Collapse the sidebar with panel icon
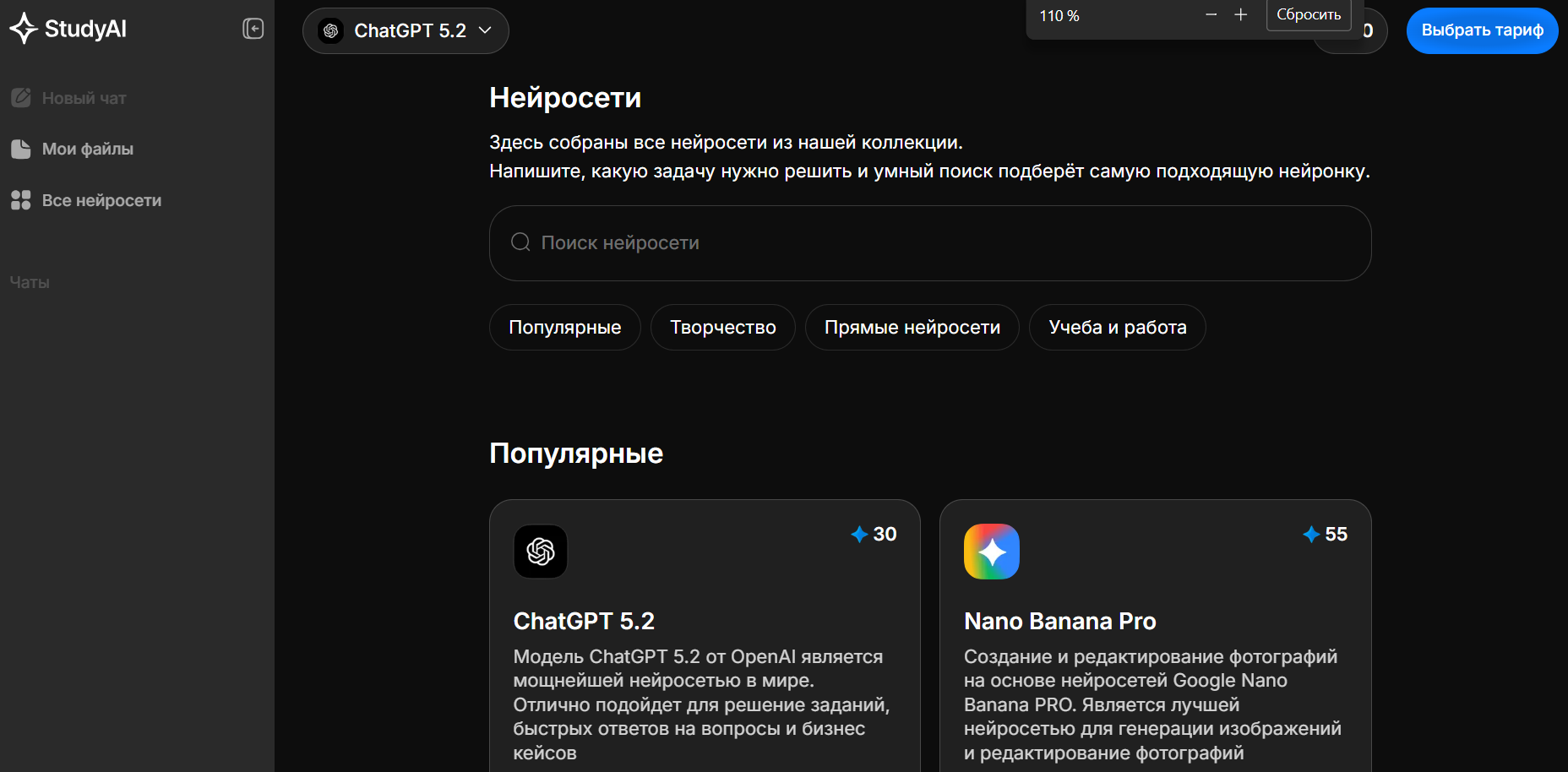1568x772 pixels. (x=253, y=29)
